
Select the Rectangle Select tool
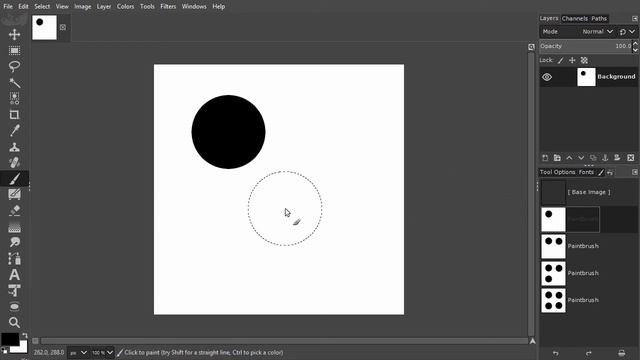[x=14, y=51]
